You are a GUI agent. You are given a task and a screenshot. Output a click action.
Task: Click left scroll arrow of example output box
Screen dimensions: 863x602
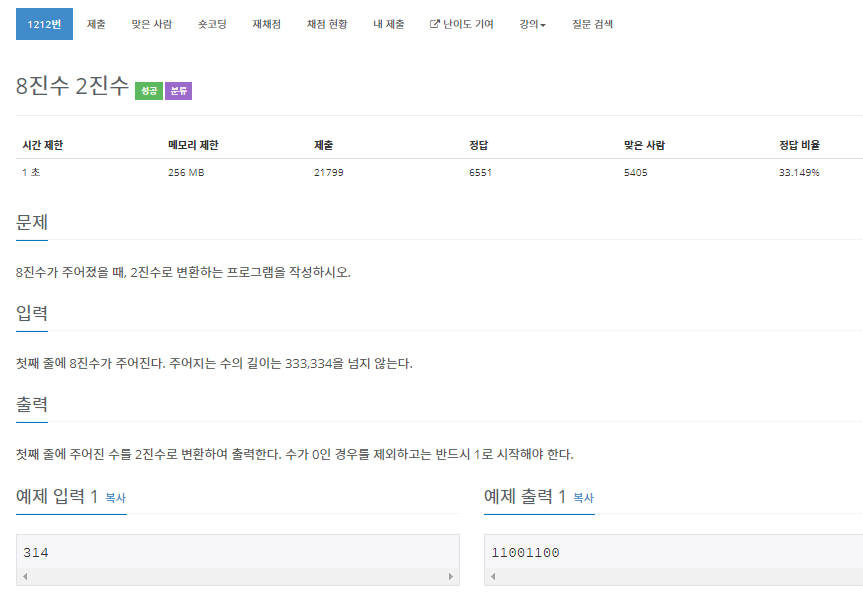click(x=493, y=577)
